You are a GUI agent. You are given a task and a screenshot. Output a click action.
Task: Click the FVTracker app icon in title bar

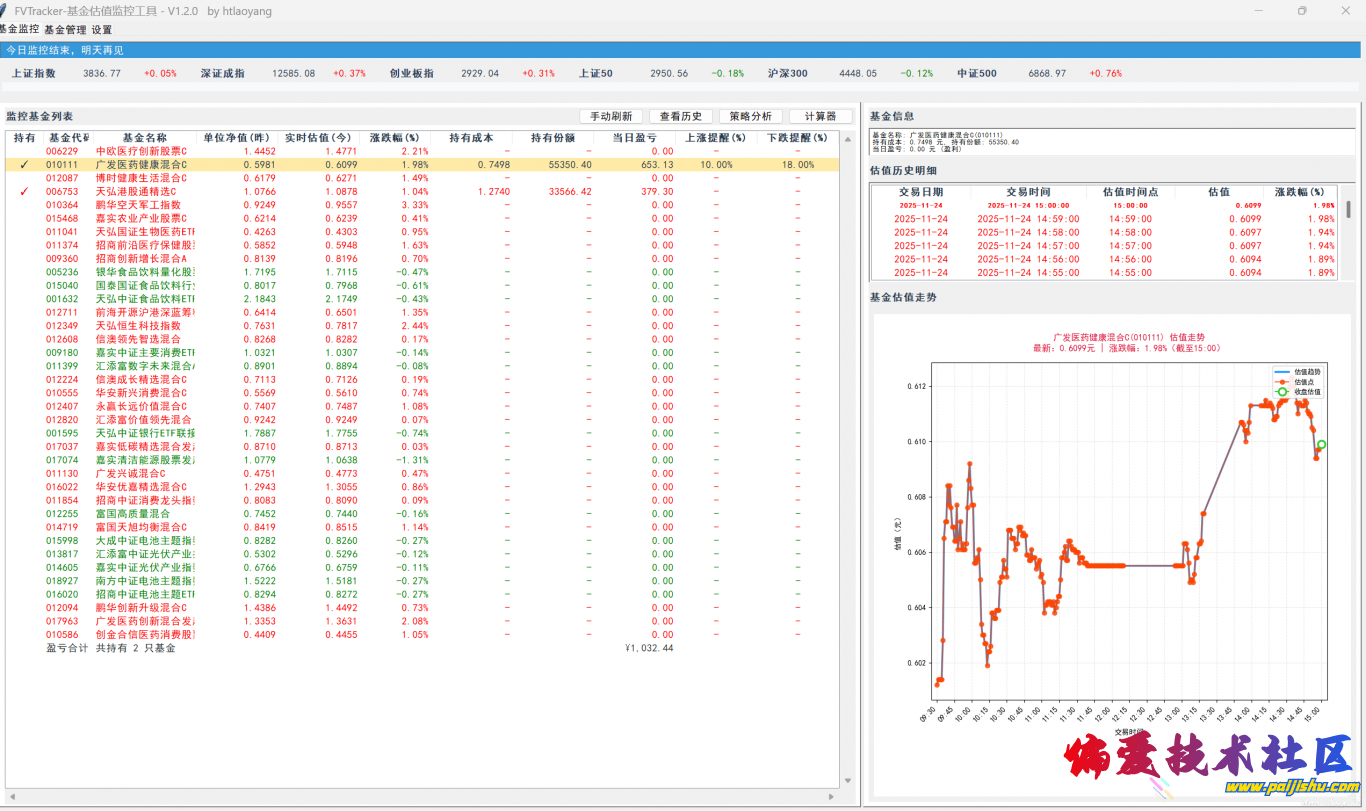[5, 10]
